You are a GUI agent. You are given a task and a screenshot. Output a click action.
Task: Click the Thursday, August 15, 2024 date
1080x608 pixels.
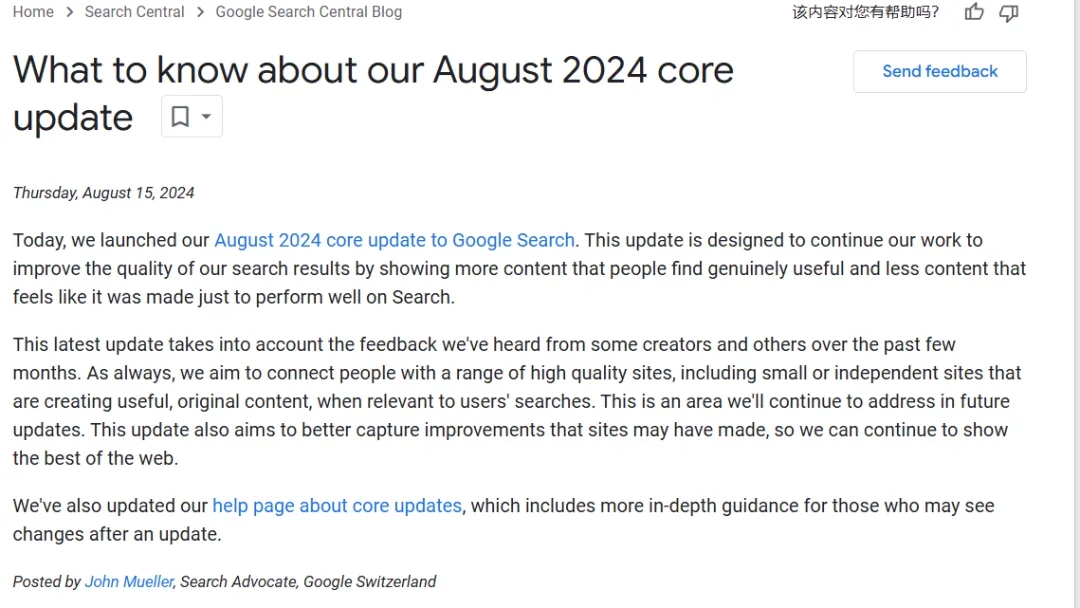point(103,193)
